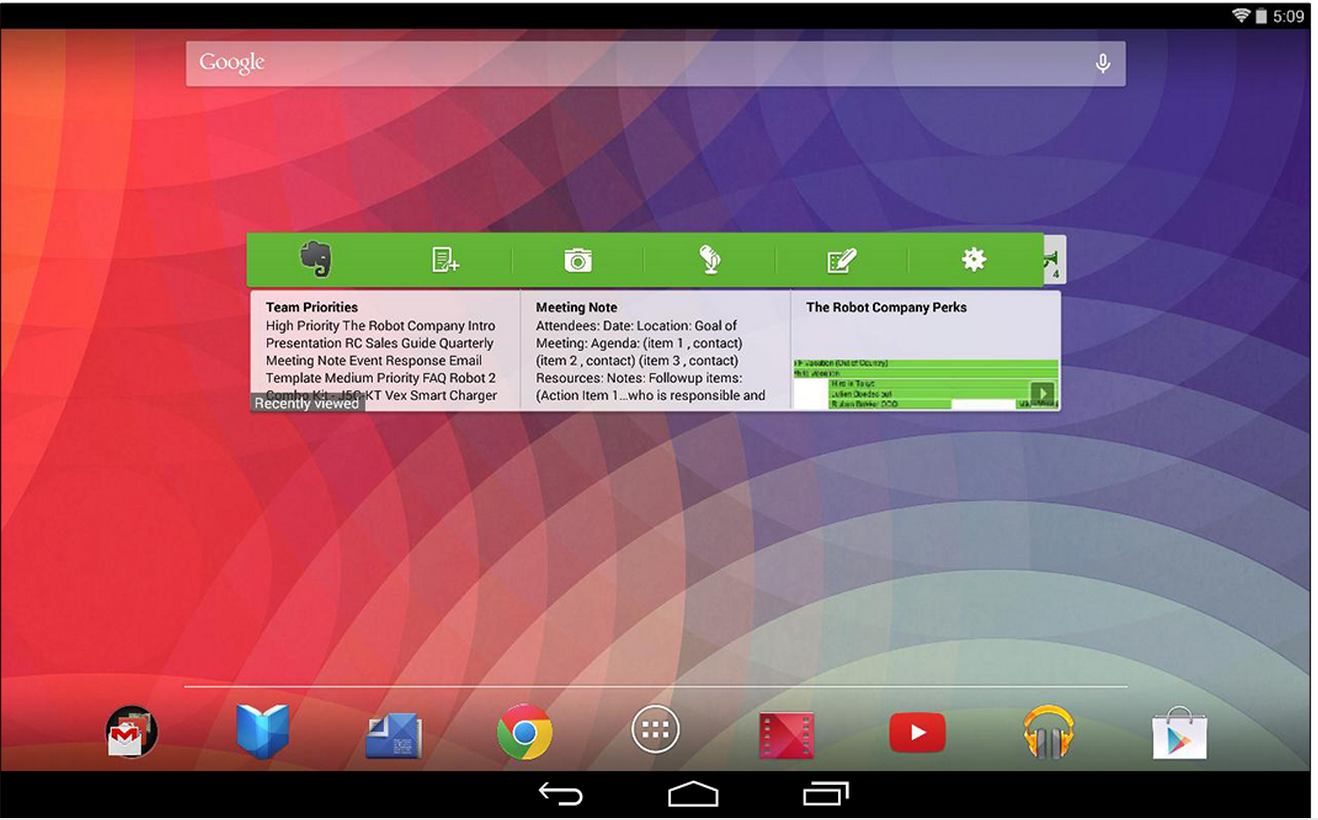Image resolution: width=1318 pixels, height=820 pixels.
Task: Open the Gmail app folder in the dock
Action: (x=132, y=733)
